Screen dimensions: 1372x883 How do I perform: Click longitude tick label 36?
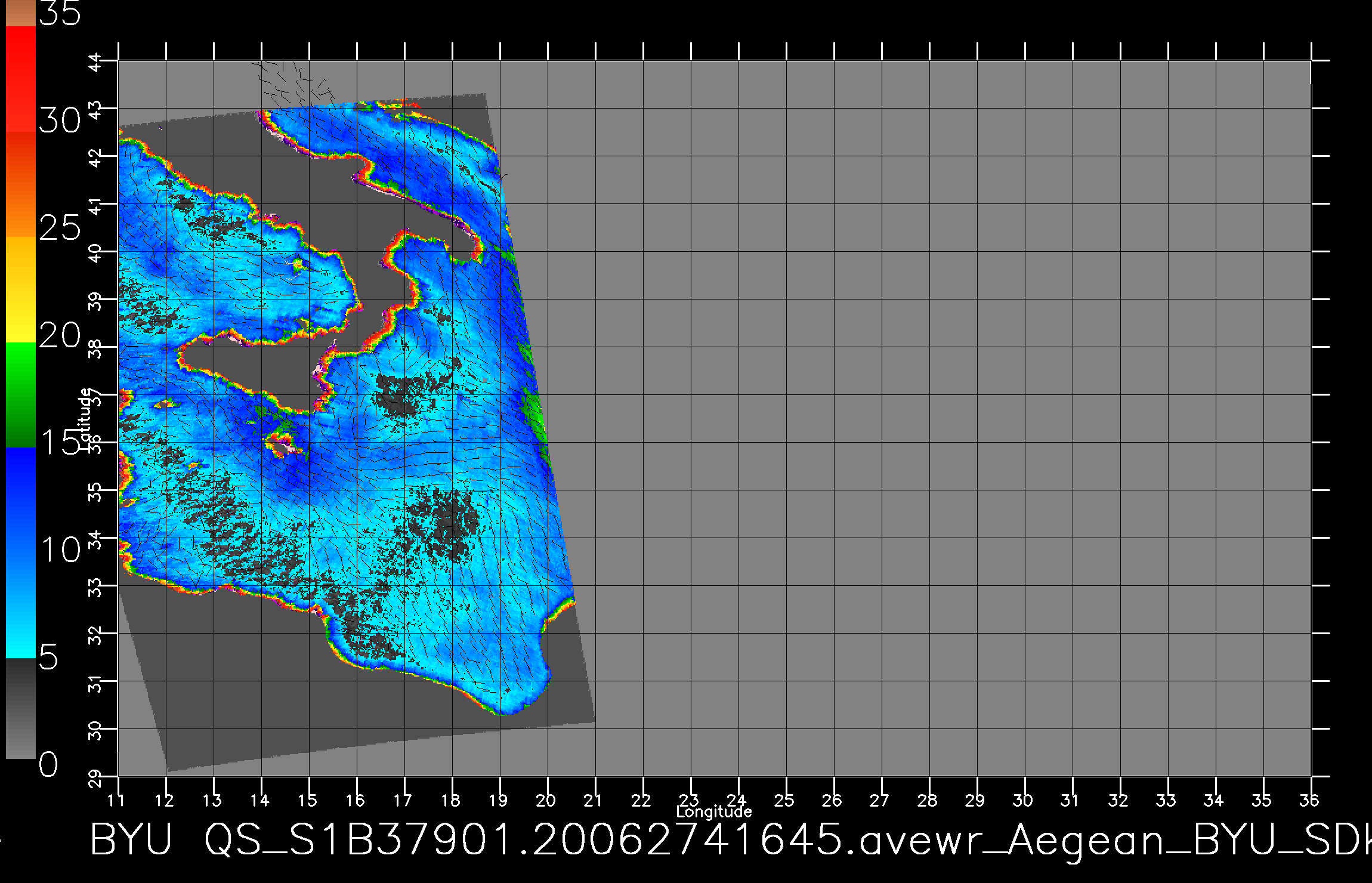1309,801
